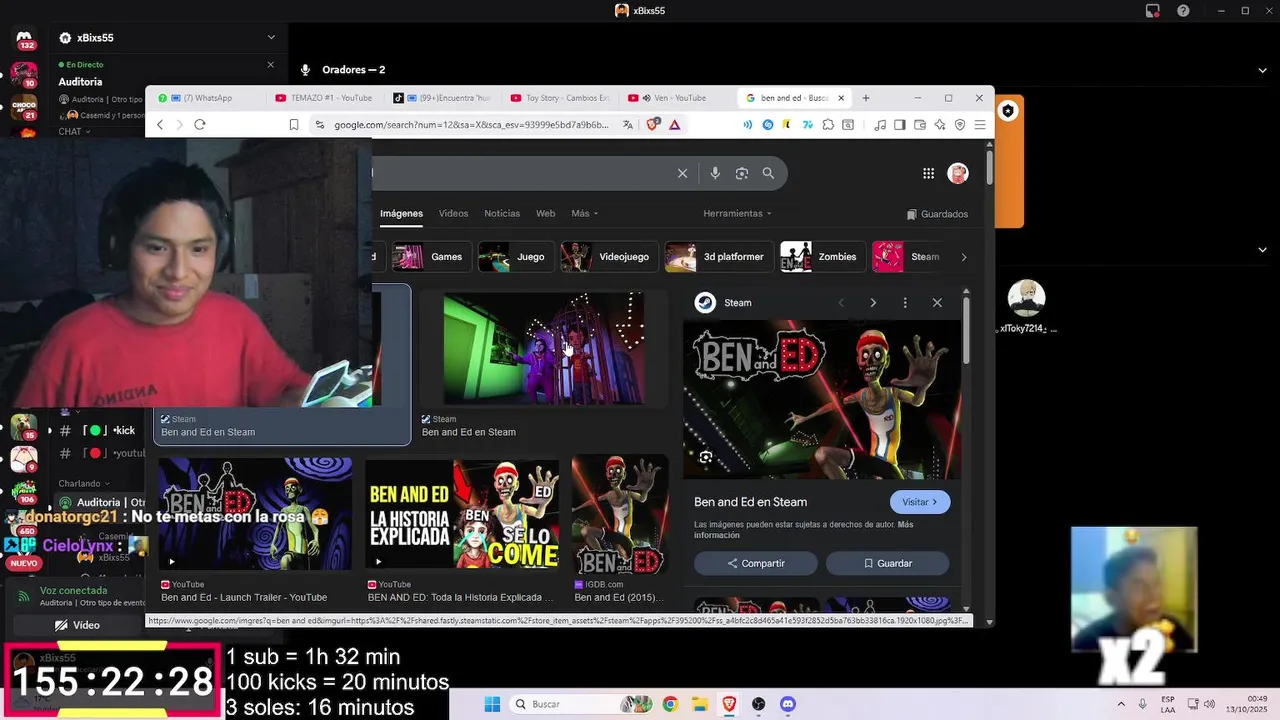Switch to the WhatsApp browser tab
This screenshot has width=1280, height=720.
[207, 98]
